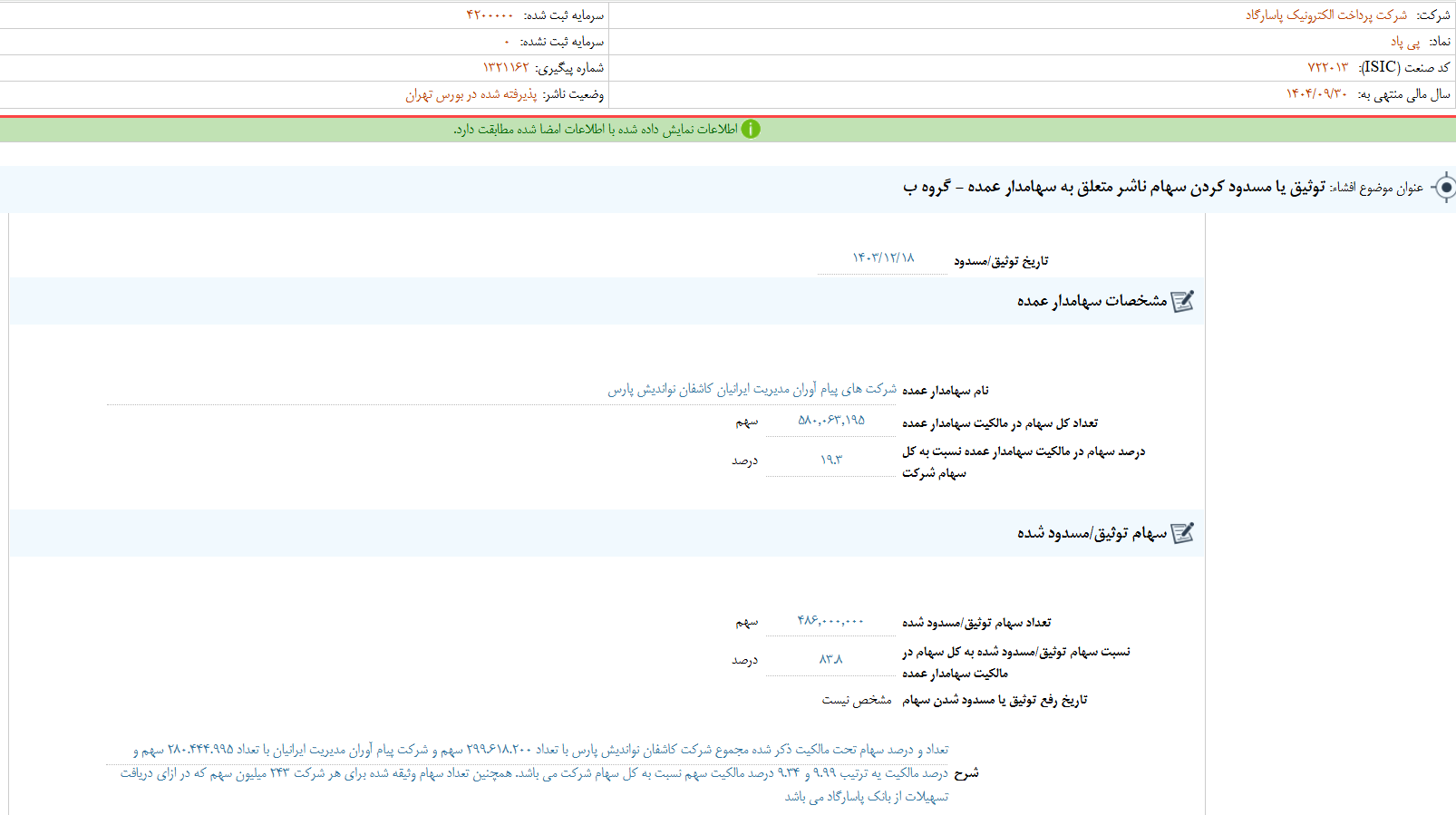Click label تاریخ توثیق/مسدود
Viewport: 1456px width, 815px height.
pyautogui.click(x=1001, y=260)
